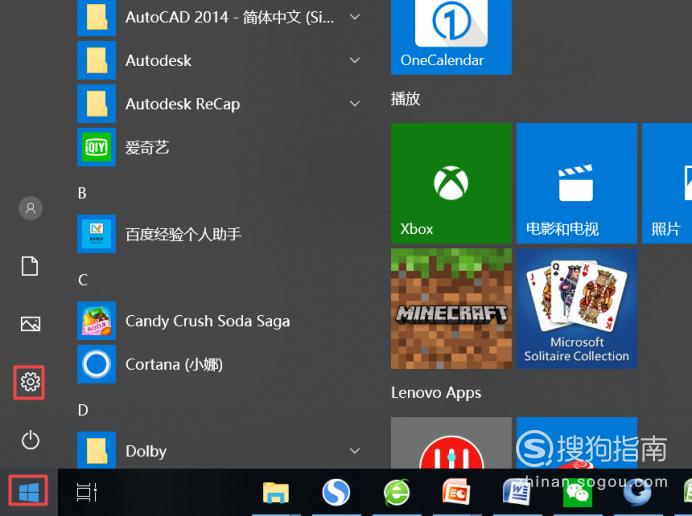Open the 照片 tile
This screenshot has height=516, width=692.
tap(667, 183)
